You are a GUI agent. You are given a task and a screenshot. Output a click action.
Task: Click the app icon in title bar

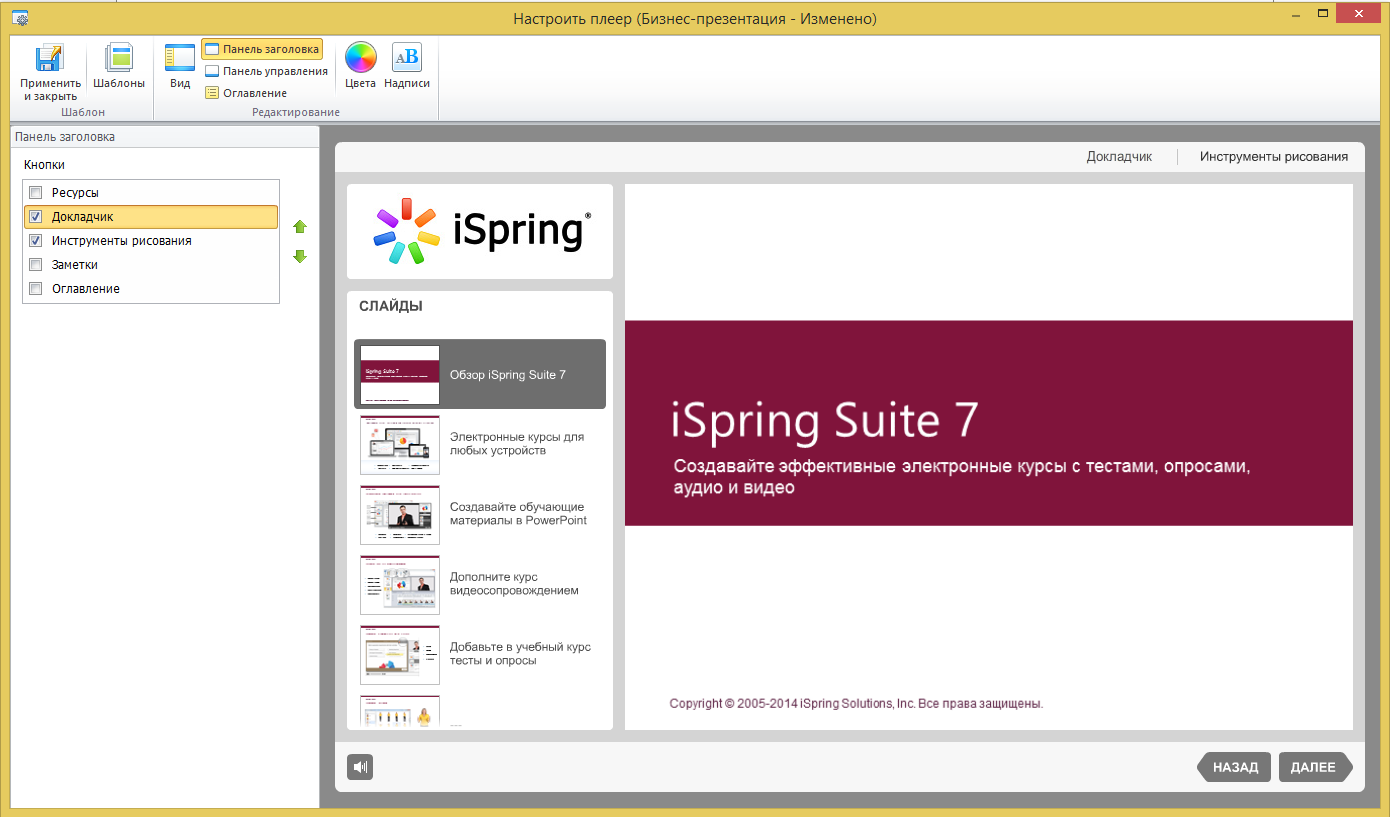pos(20,17)
